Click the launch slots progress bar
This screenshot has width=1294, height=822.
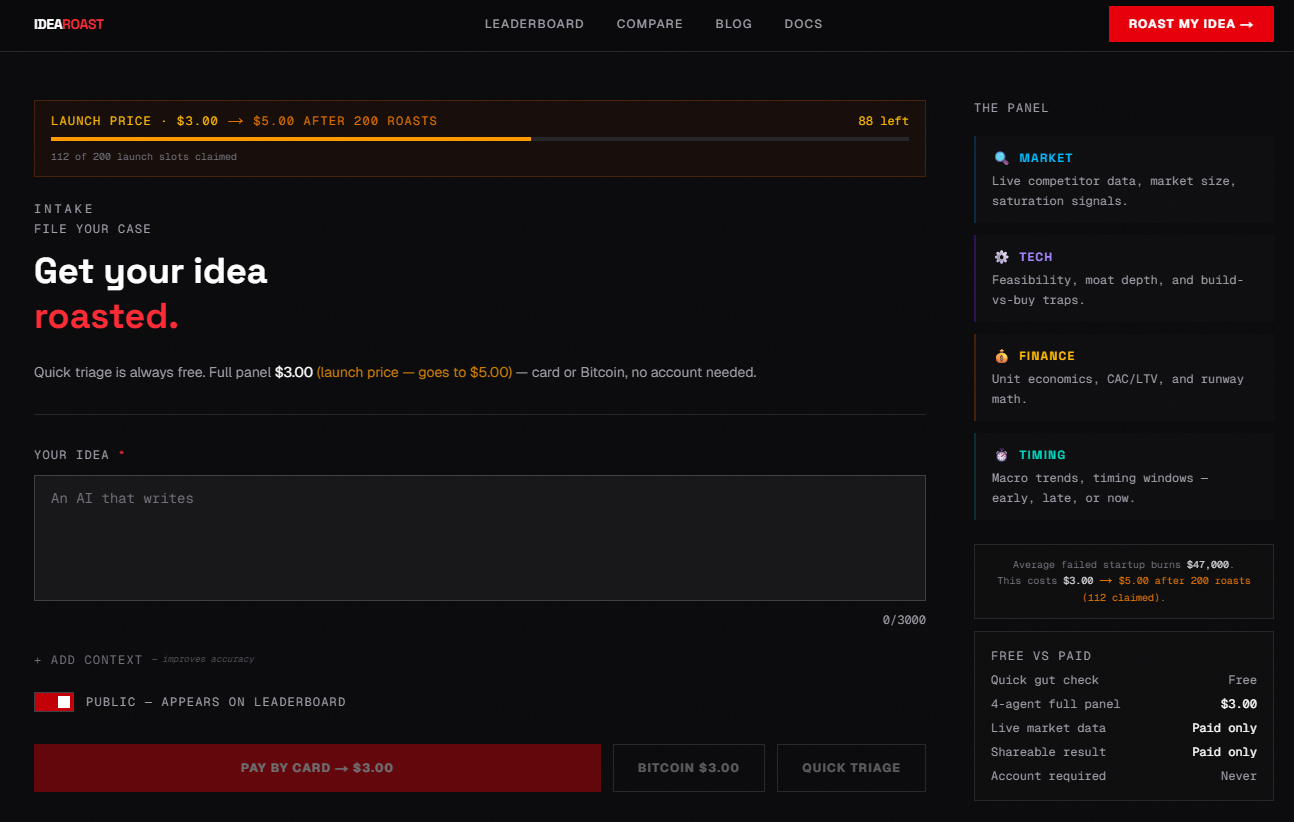[x=480, y=139]
